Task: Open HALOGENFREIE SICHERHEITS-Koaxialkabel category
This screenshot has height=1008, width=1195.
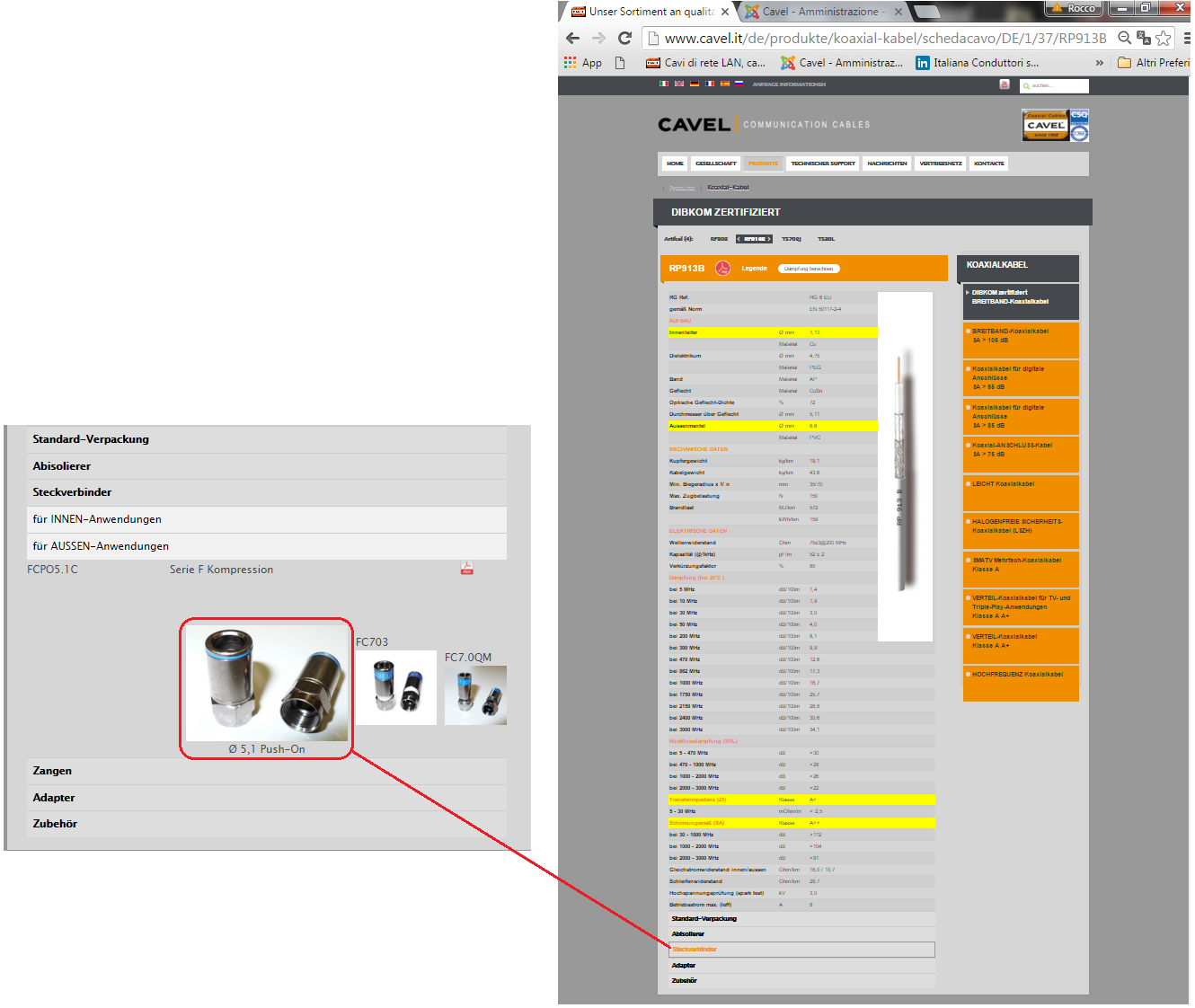Action: tap(1021, 531)
